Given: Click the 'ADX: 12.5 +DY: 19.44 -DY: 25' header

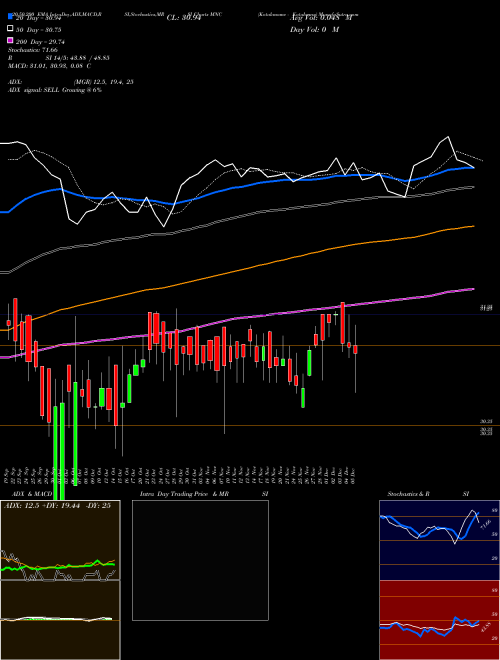Looking at the screenshot, I should 57,506.
